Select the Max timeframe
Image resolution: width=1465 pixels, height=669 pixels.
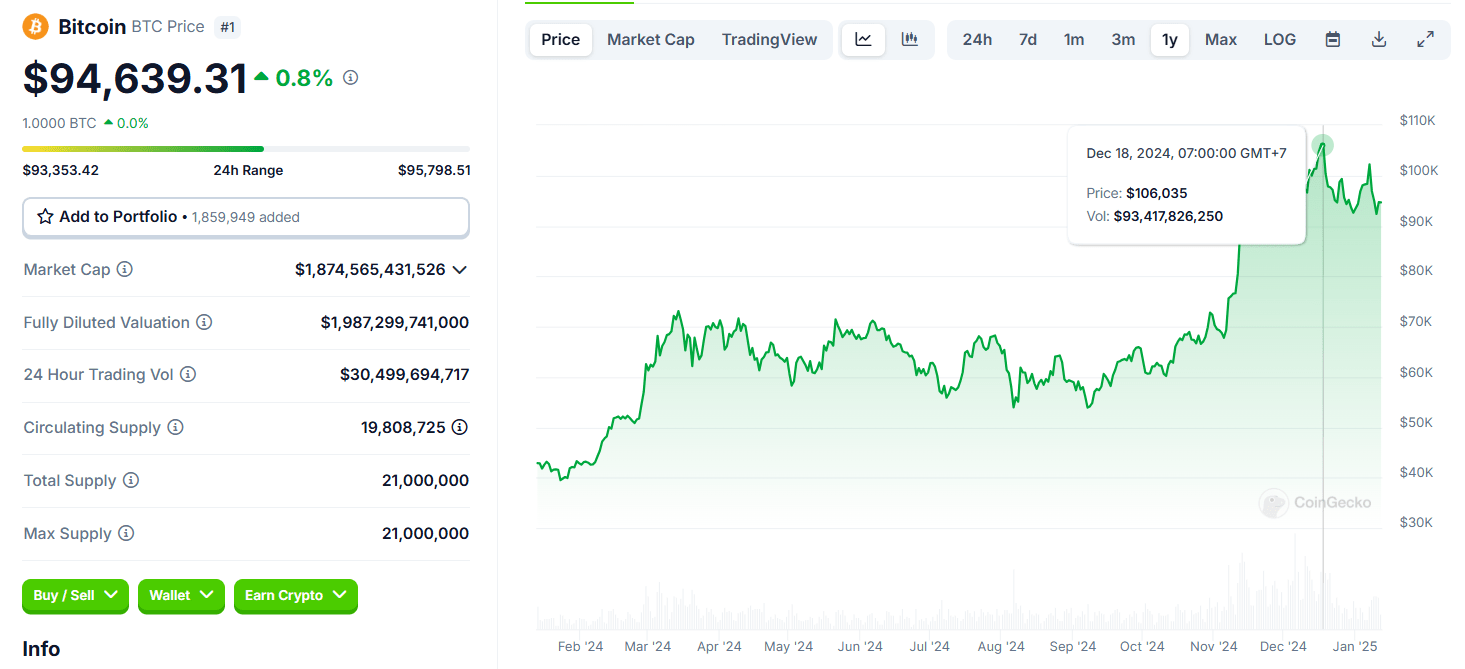[1220, 39]
